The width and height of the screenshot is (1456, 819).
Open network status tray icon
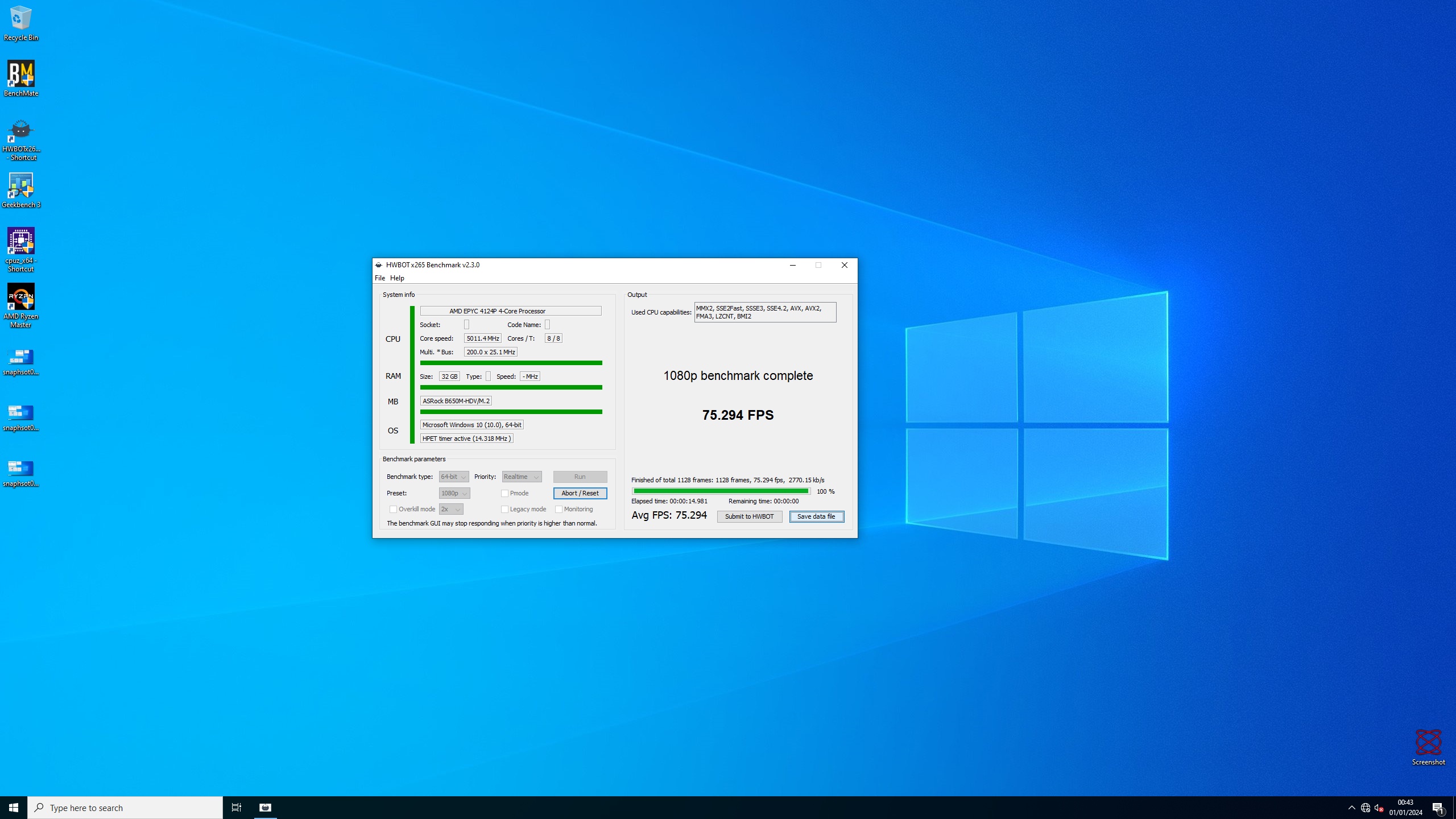1365,808
